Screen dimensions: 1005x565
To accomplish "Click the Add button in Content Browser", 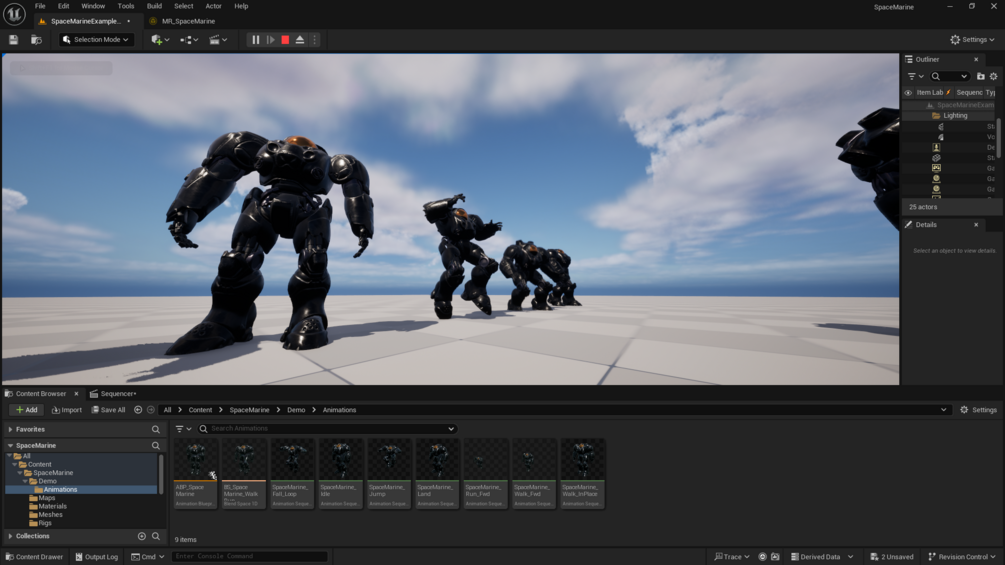I will coord(27,410).
